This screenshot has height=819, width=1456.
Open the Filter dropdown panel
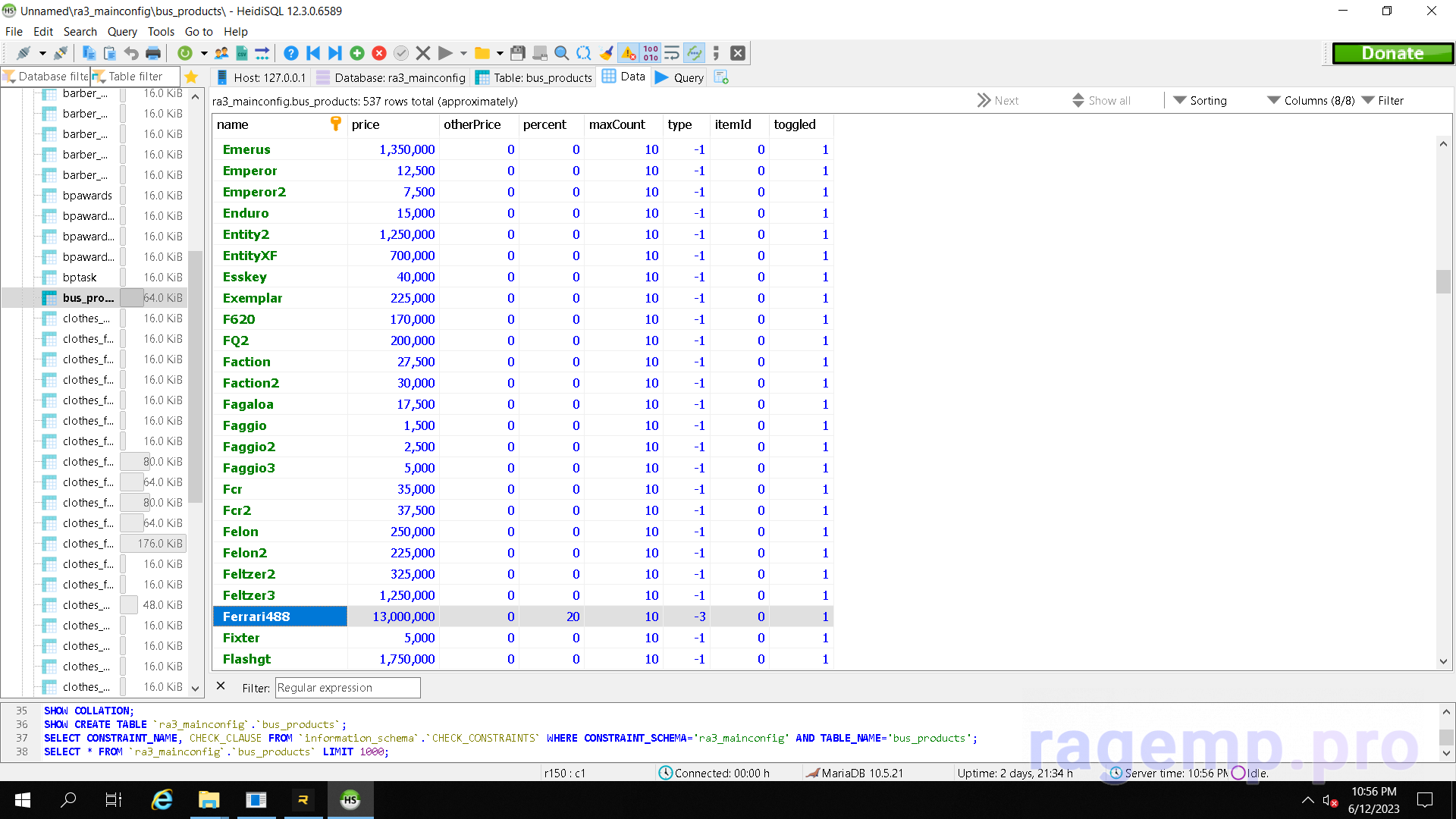click(x=1382, y=100)
